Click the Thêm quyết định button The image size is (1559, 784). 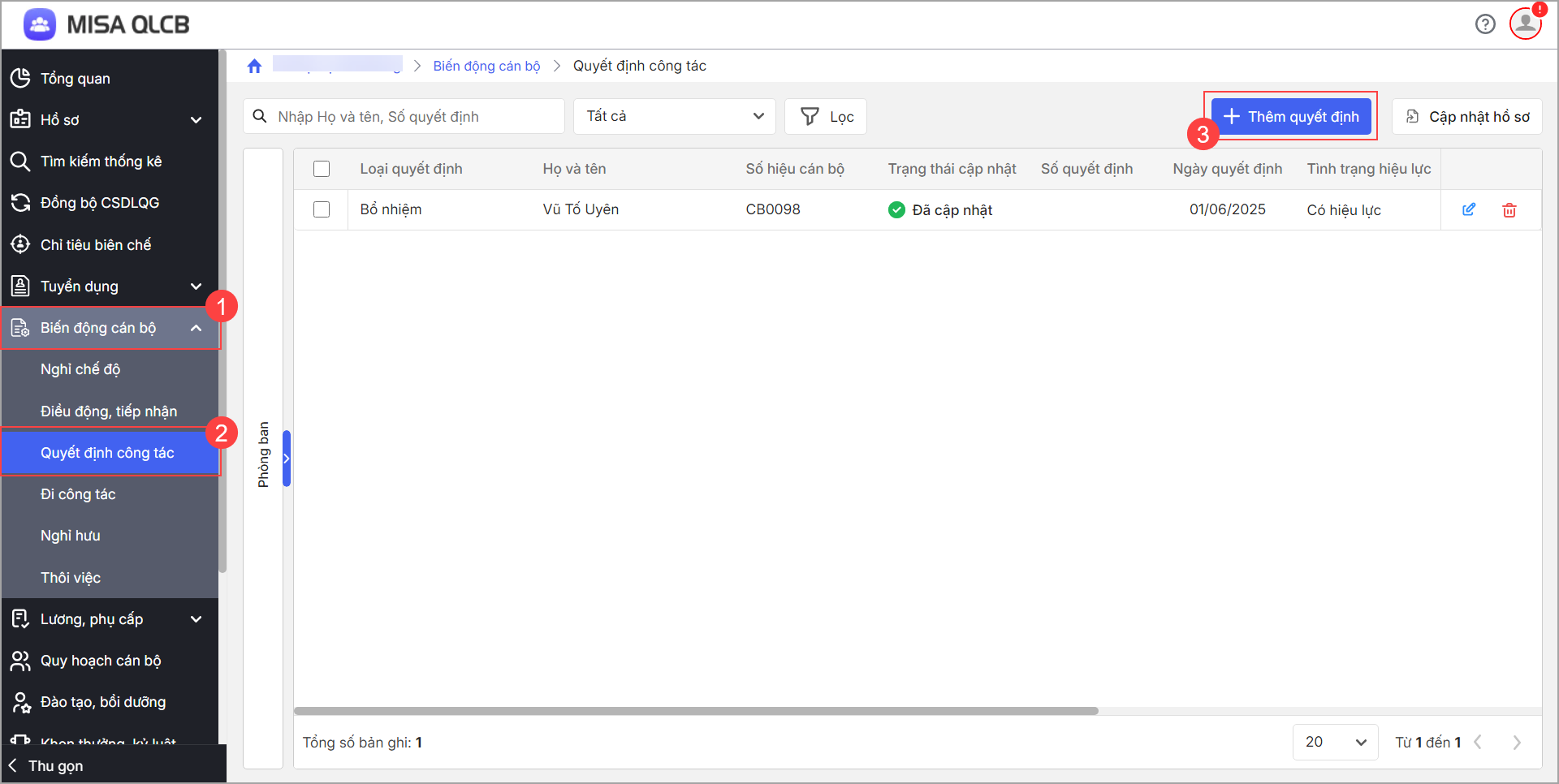1291,117
